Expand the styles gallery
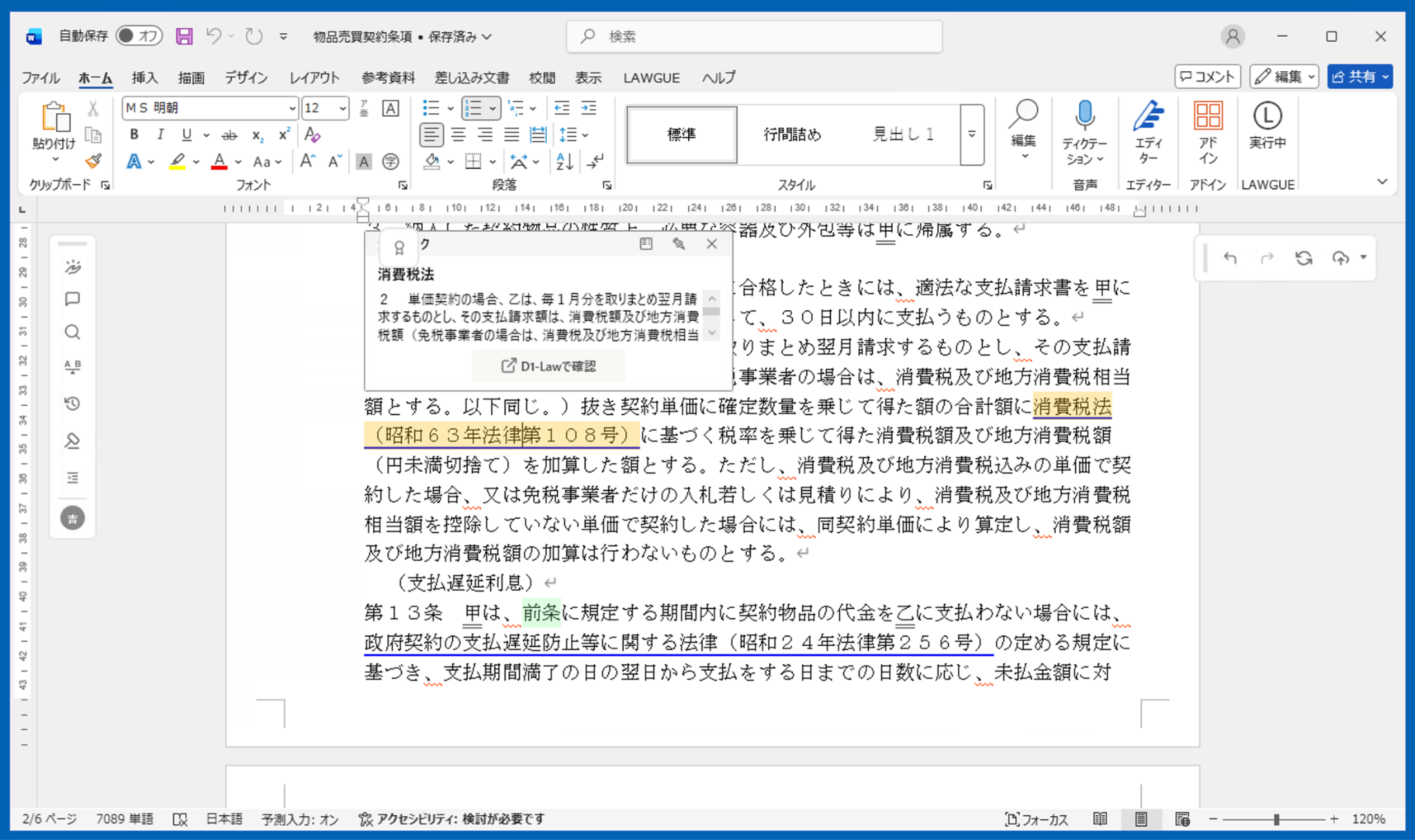This screenshot has width=1415, height=840. (971, 135)
